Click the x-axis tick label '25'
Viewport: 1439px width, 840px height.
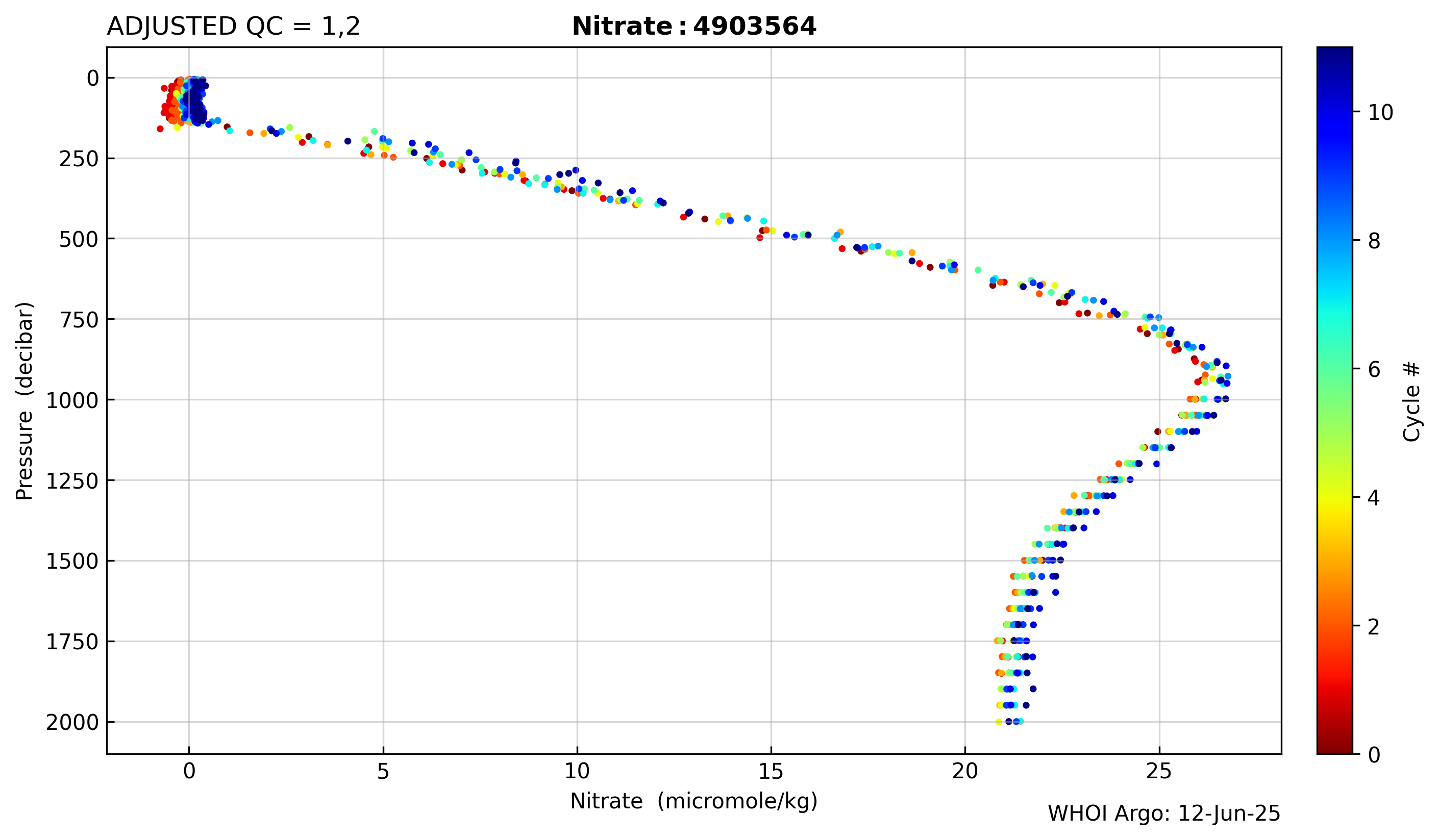coord(1159,772)
